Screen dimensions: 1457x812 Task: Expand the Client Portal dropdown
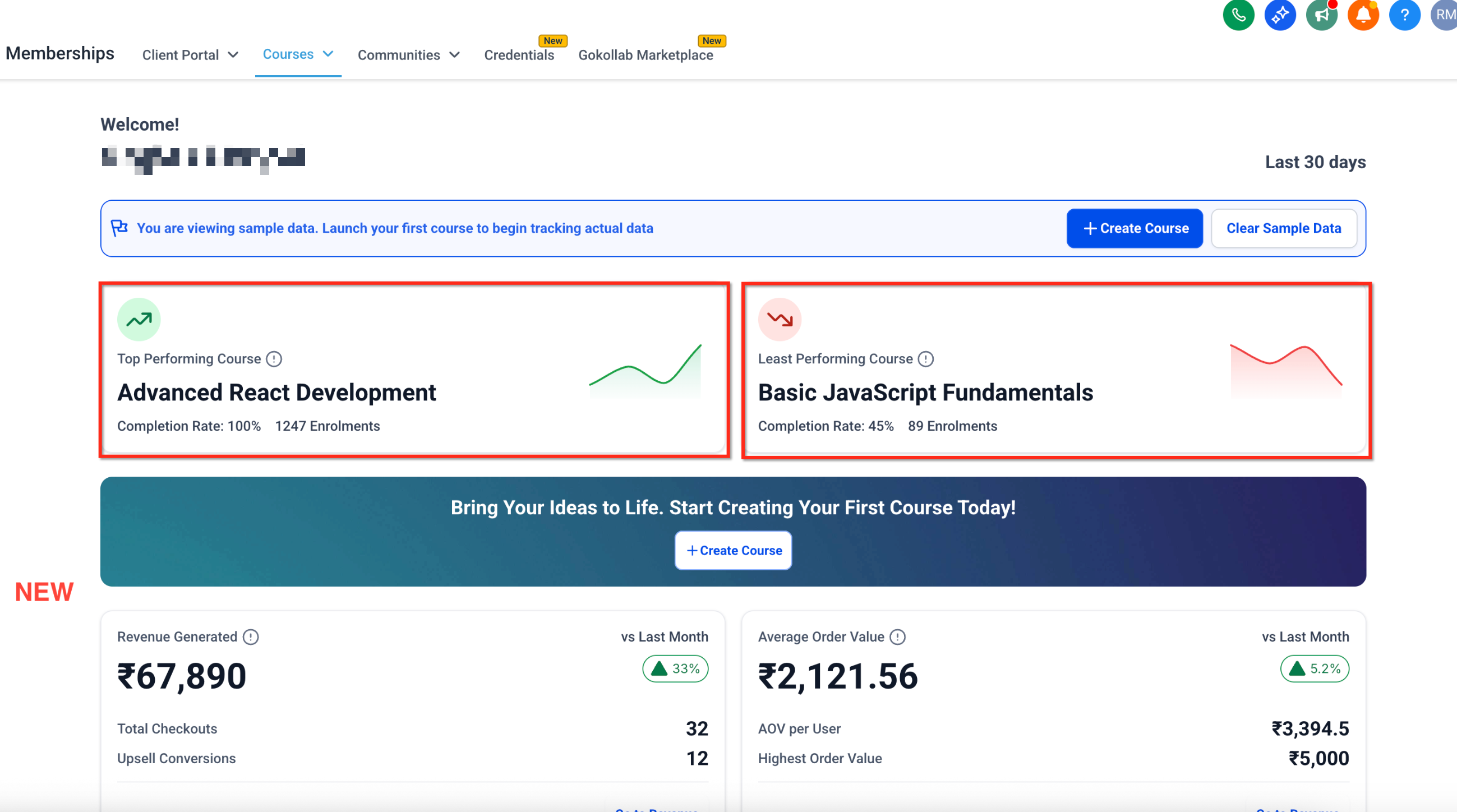coord(191,55)
